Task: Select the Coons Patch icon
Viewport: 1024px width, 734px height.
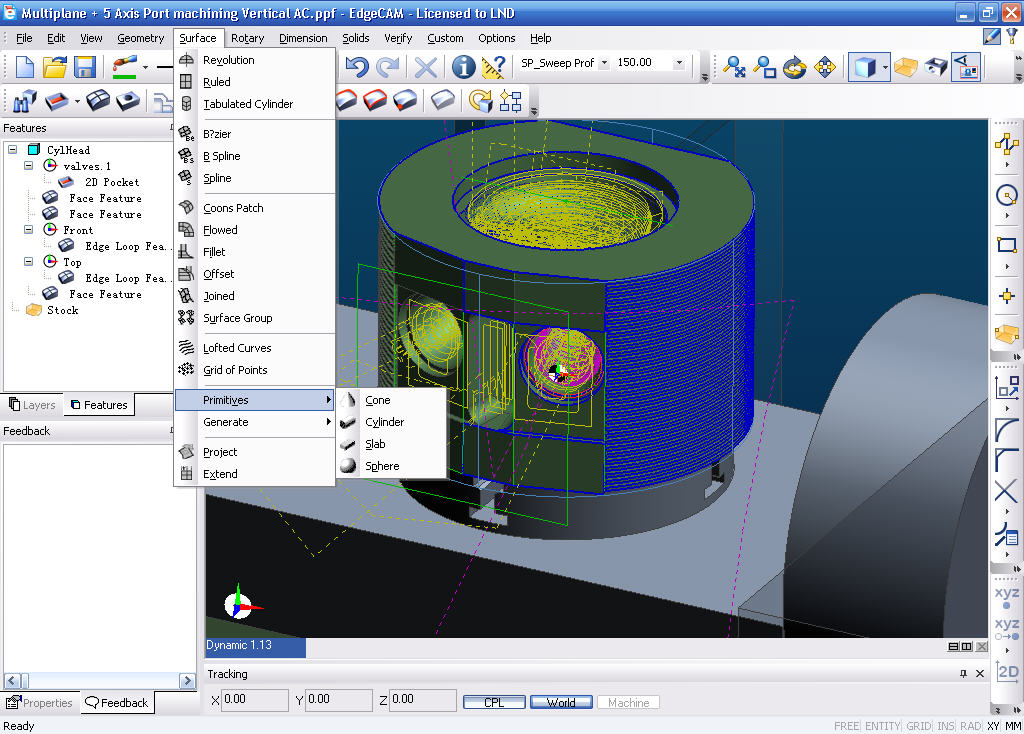Action: point(186,208)
